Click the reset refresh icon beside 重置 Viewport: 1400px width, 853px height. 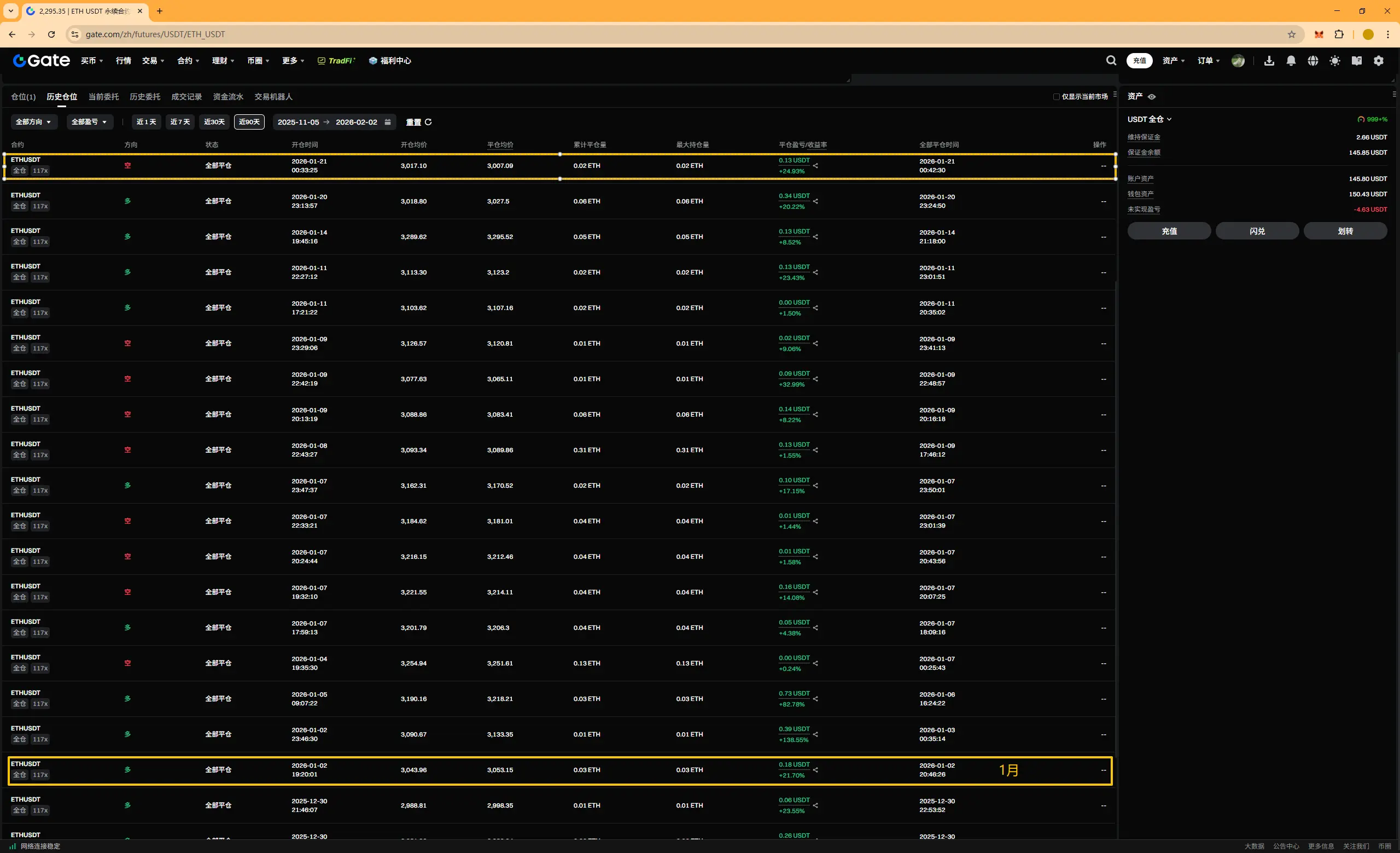point(428,122)
